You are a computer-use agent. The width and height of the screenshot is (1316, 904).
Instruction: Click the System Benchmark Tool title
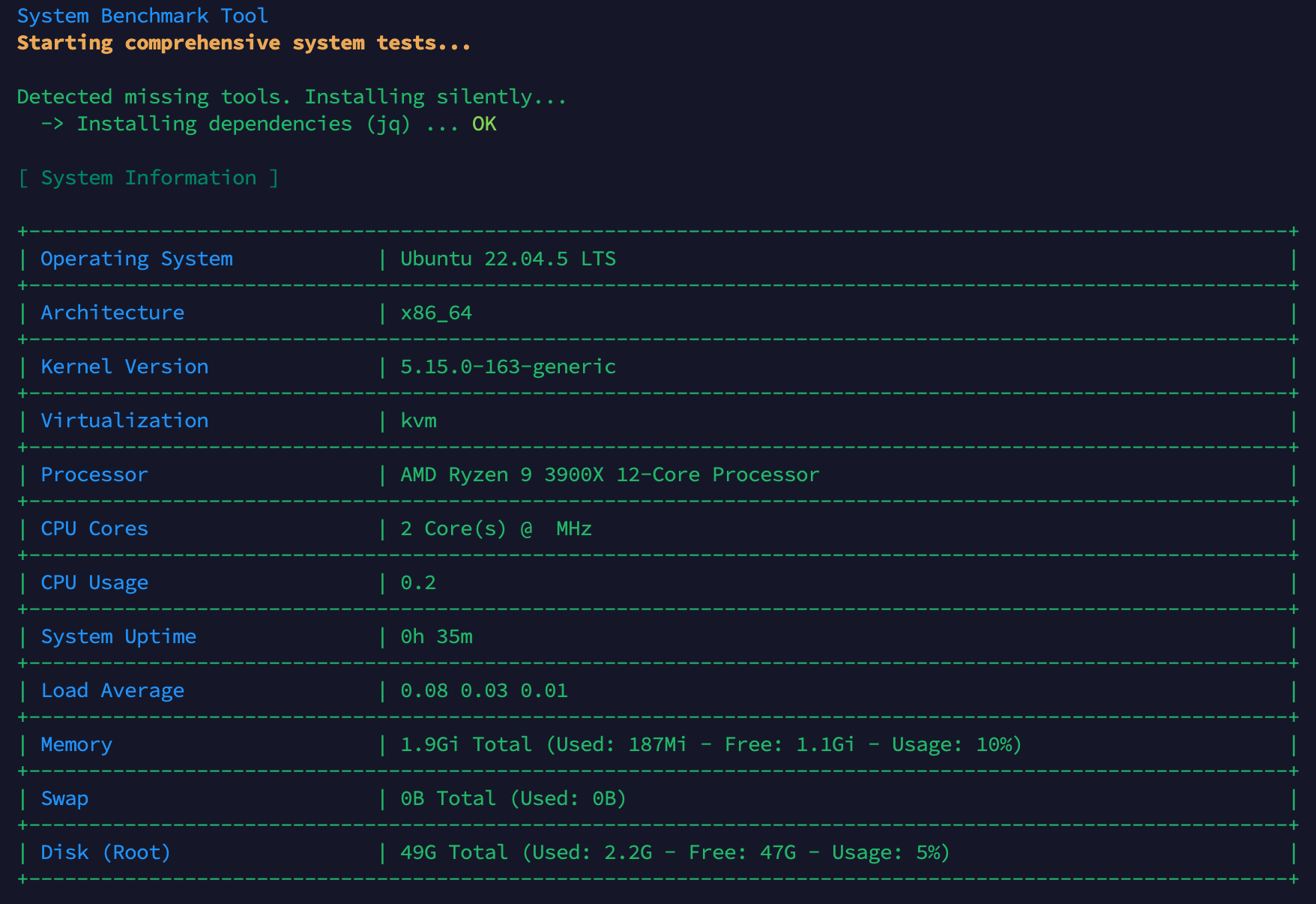142,16
